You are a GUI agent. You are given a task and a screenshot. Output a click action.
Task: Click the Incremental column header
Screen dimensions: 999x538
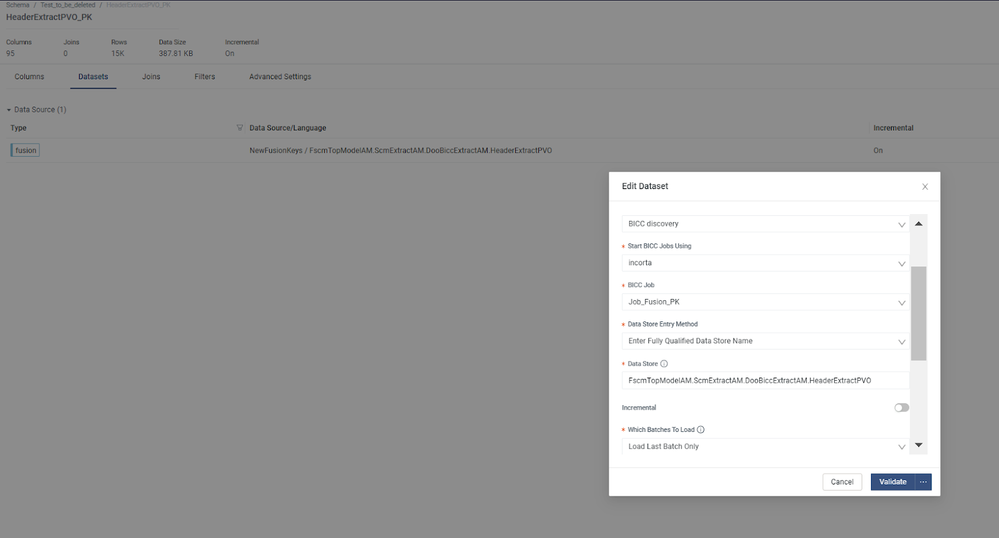click(x=893, y=128)
